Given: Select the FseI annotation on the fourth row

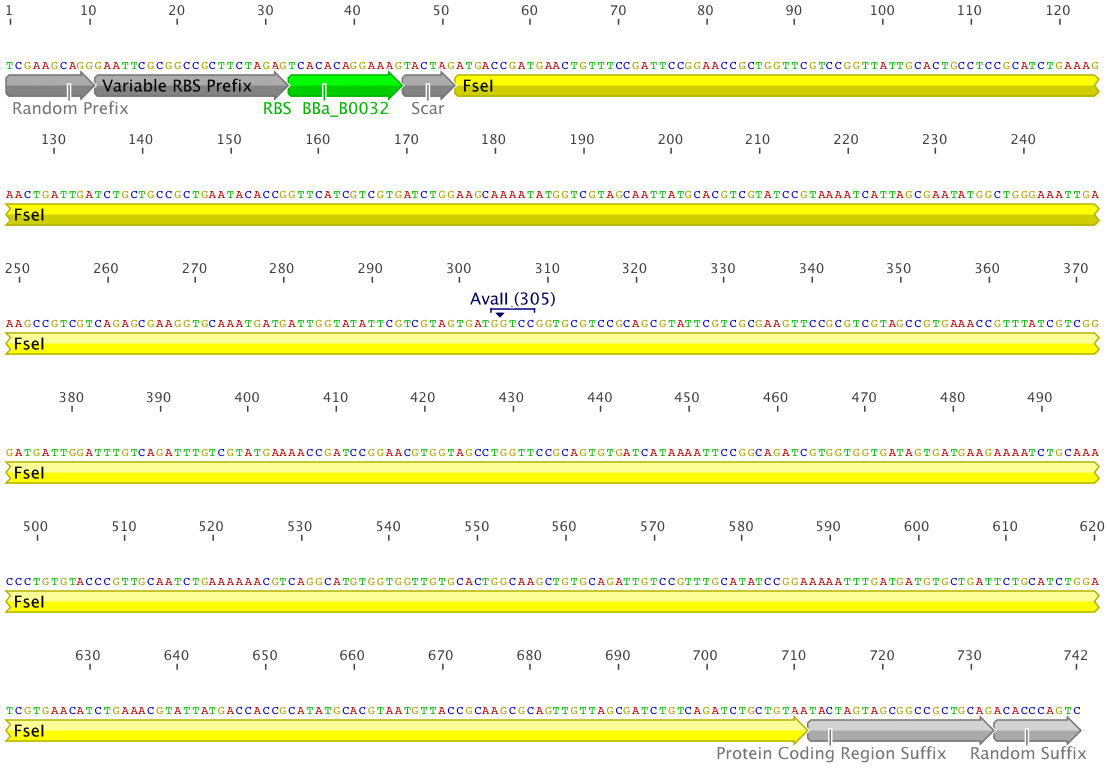Looking at the screenshot, I should (550, 473).
